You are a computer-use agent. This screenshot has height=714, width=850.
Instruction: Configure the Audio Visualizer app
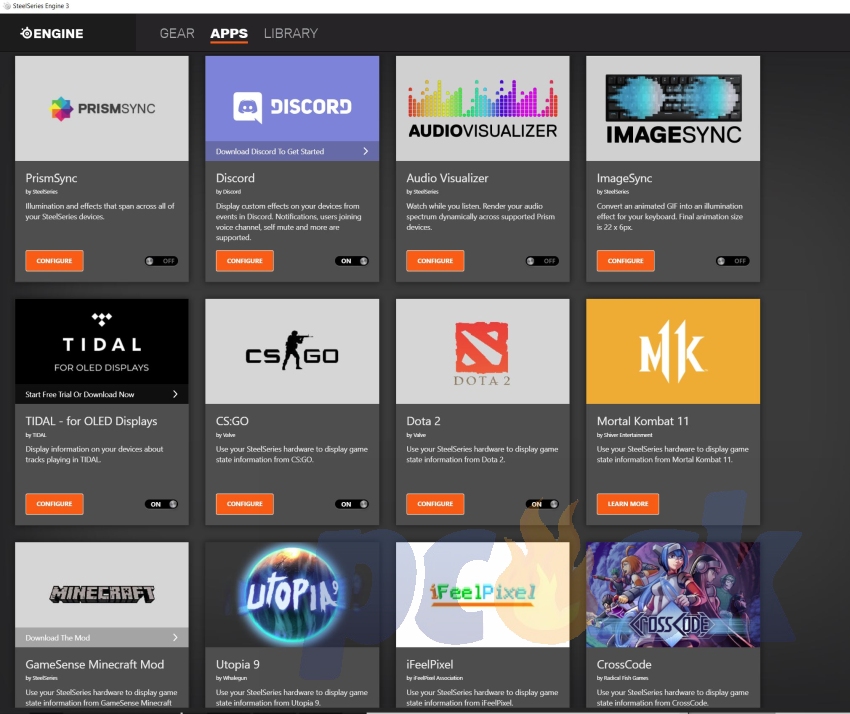point(435,261)
